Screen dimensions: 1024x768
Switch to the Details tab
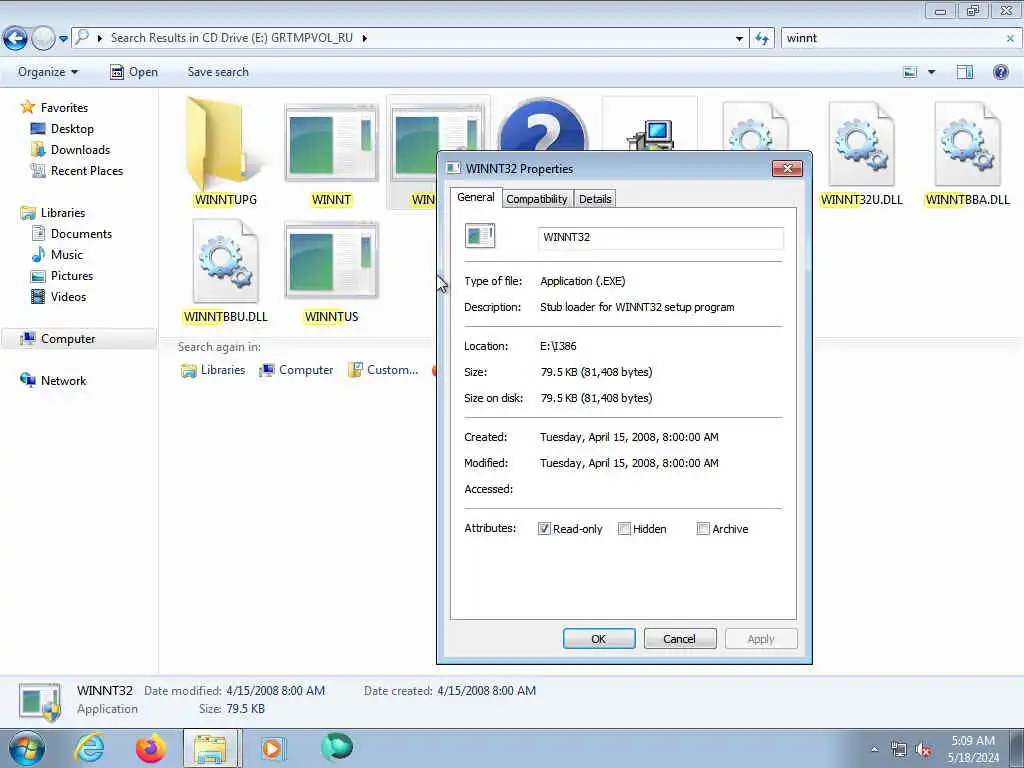[x=595, y=199]
